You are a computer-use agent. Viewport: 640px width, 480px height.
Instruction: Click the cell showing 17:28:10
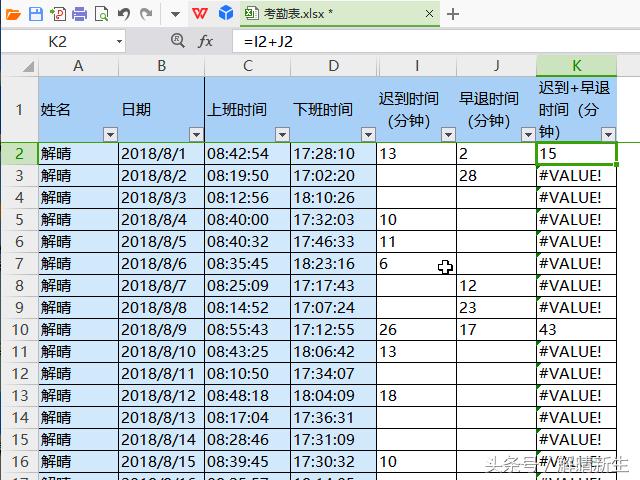333,154
